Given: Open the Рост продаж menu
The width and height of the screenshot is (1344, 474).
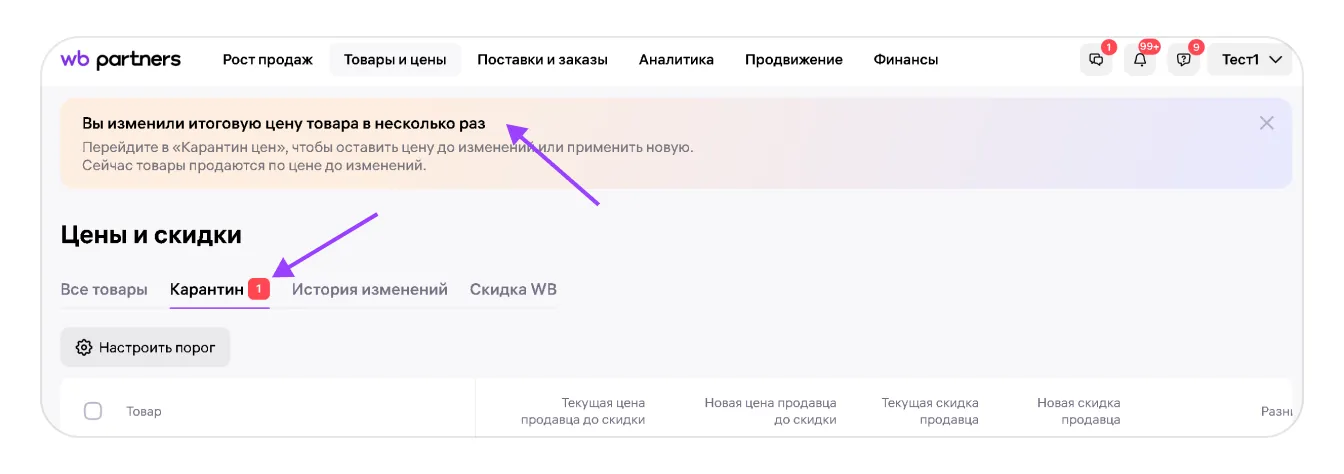Looking at the screenshot, I should 267,60.
